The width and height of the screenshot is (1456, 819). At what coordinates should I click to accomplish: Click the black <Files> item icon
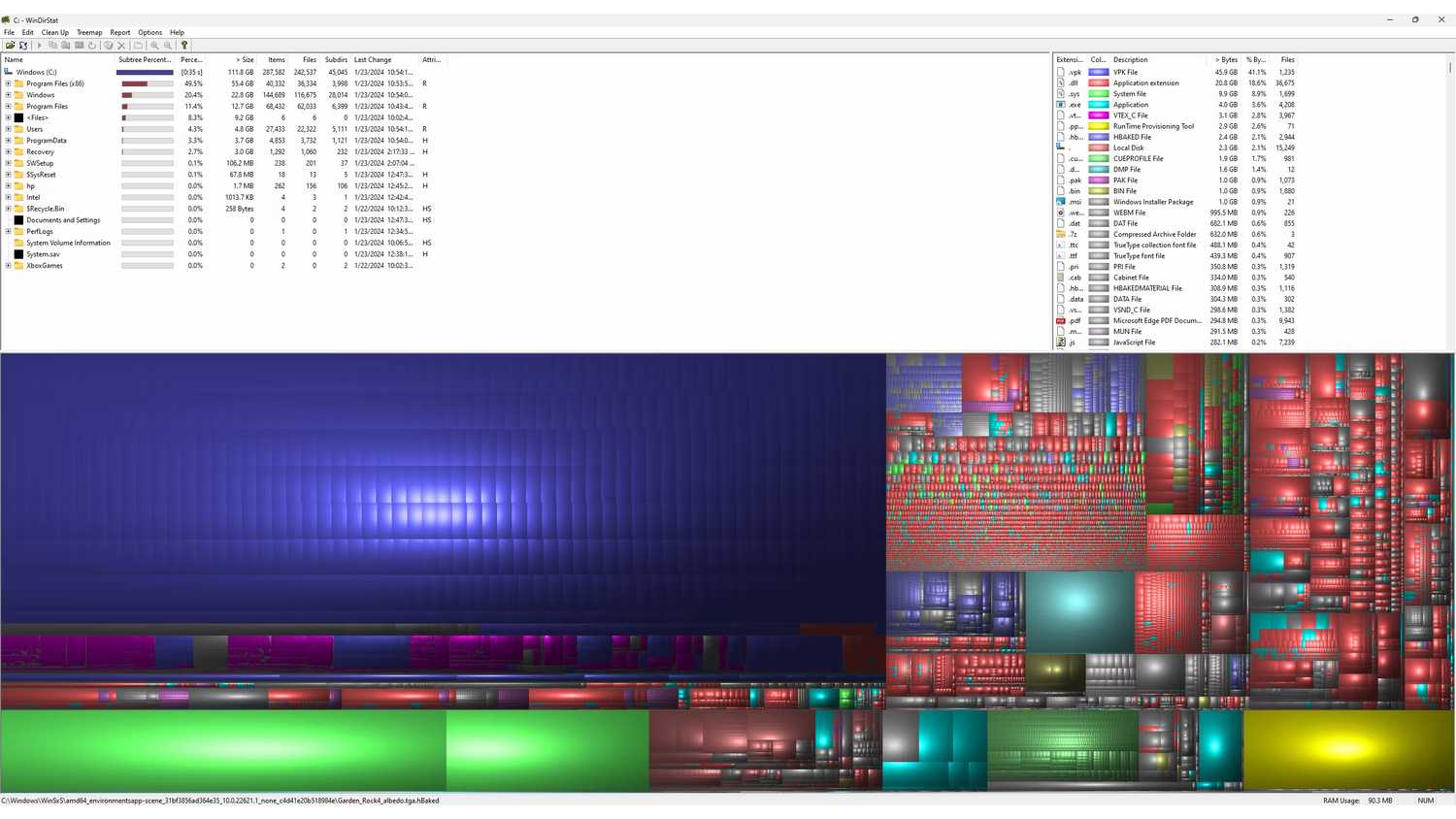click(18, 117)
